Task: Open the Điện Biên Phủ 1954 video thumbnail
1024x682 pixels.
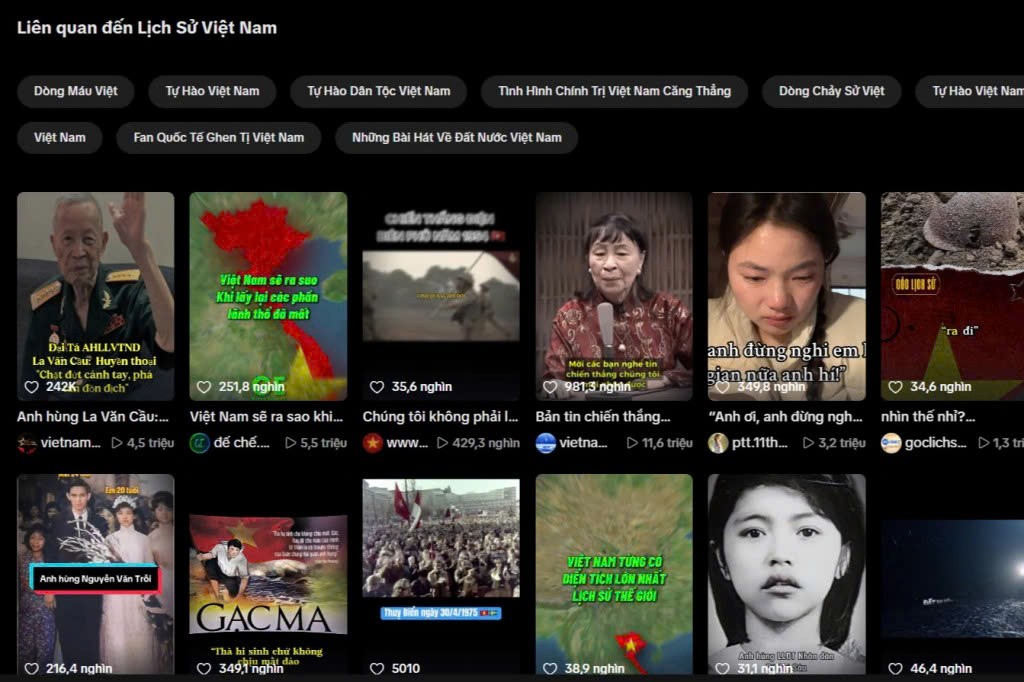Action: (441, 296)
